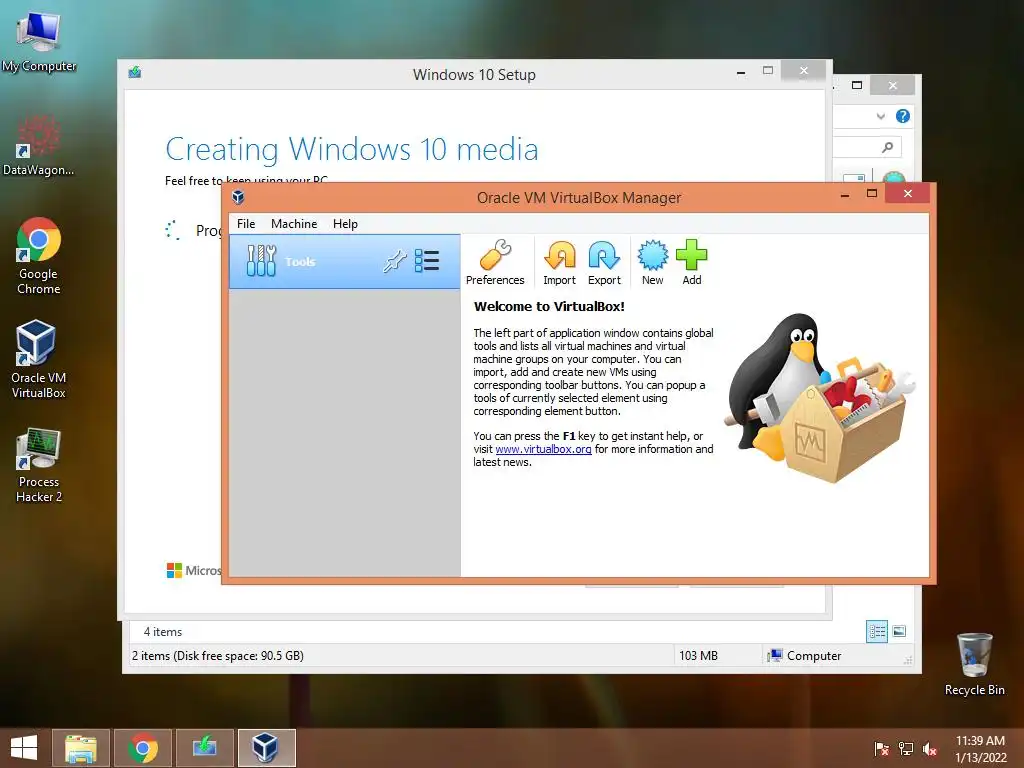Open File Explorer from the taskbar
This screenshot has height=768, width=1024.
[81, 748]
